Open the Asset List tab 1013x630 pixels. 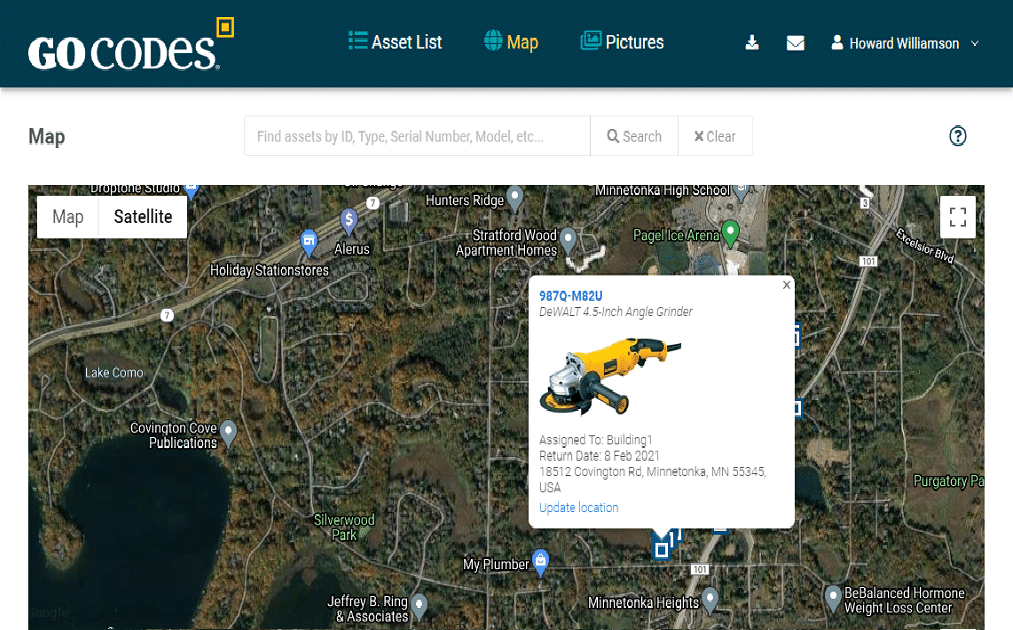pos(395,42)
